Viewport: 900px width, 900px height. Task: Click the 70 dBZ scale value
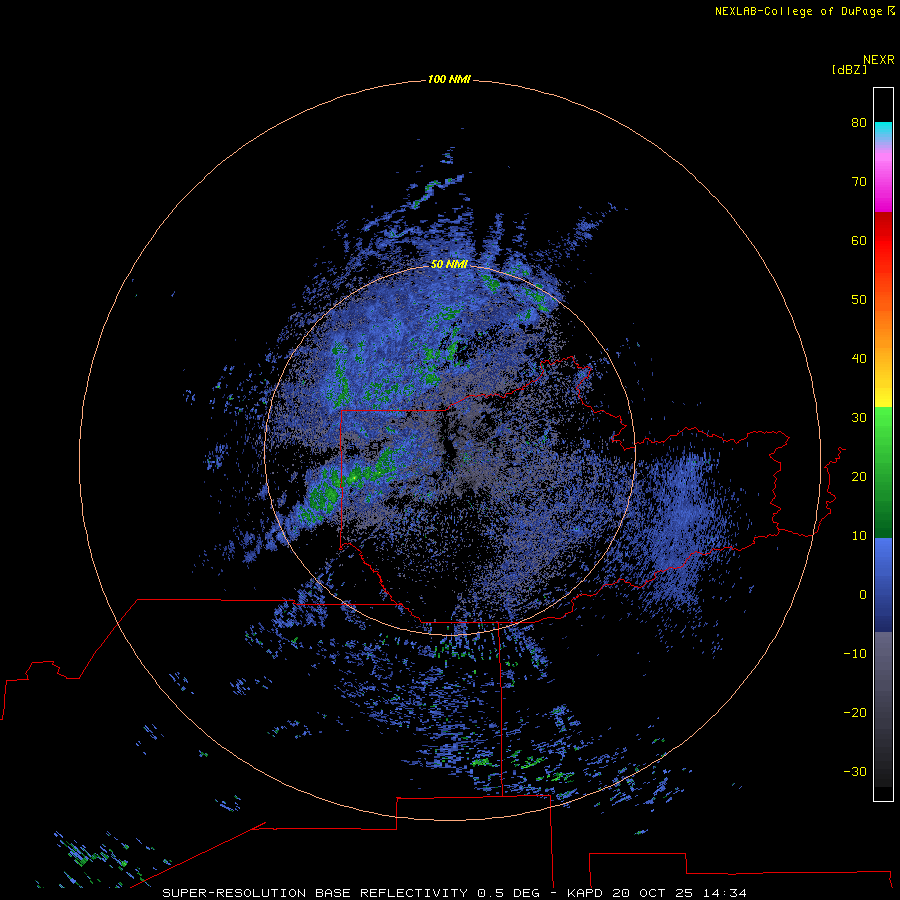tap(859, 181)
